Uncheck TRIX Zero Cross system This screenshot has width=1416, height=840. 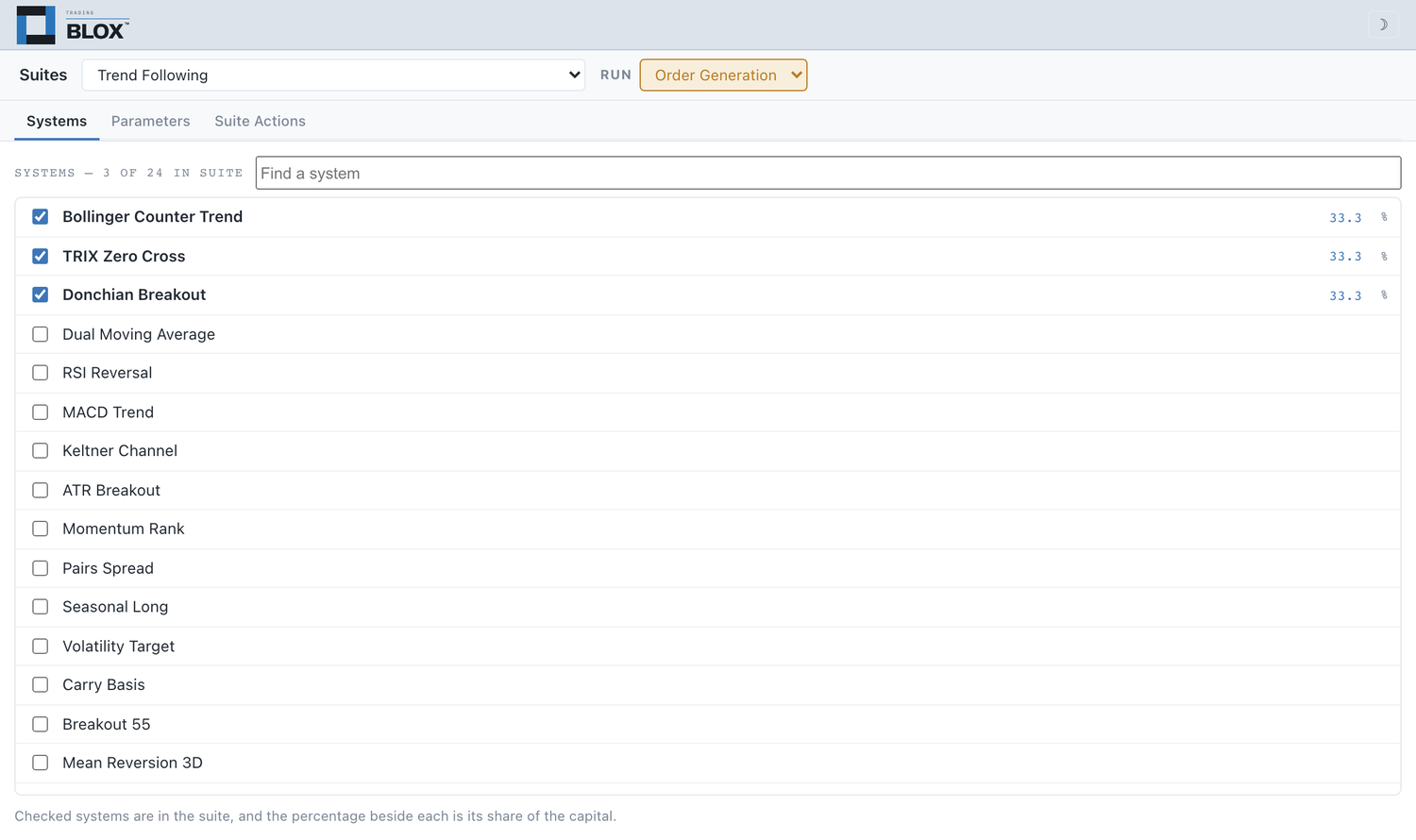pos(41,256)
